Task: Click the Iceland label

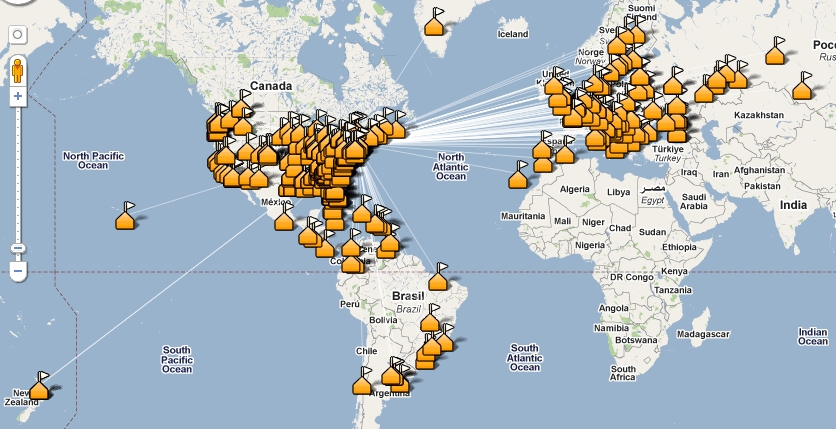Action: coord(513,34)
